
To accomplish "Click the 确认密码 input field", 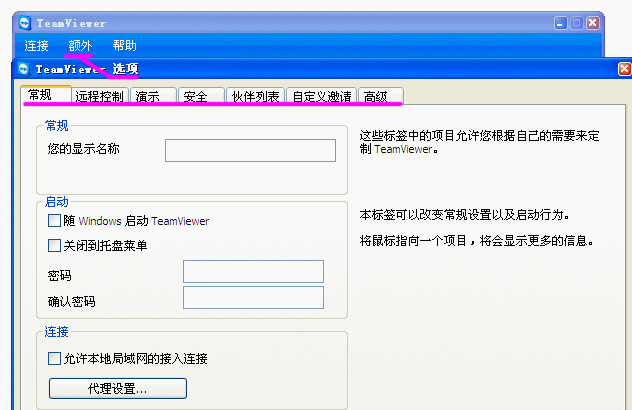I will point(253,298).
